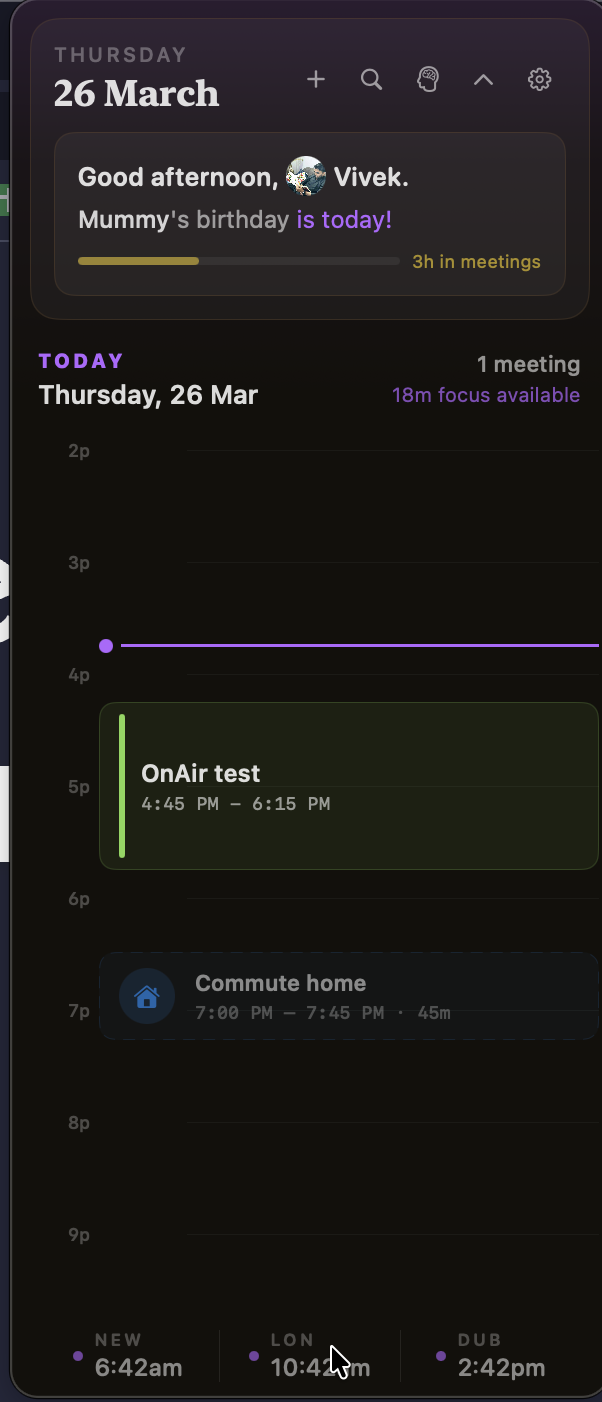Click the '18m focus available' link
This screenshot has height=1402, width=602.
coord(486,395)
